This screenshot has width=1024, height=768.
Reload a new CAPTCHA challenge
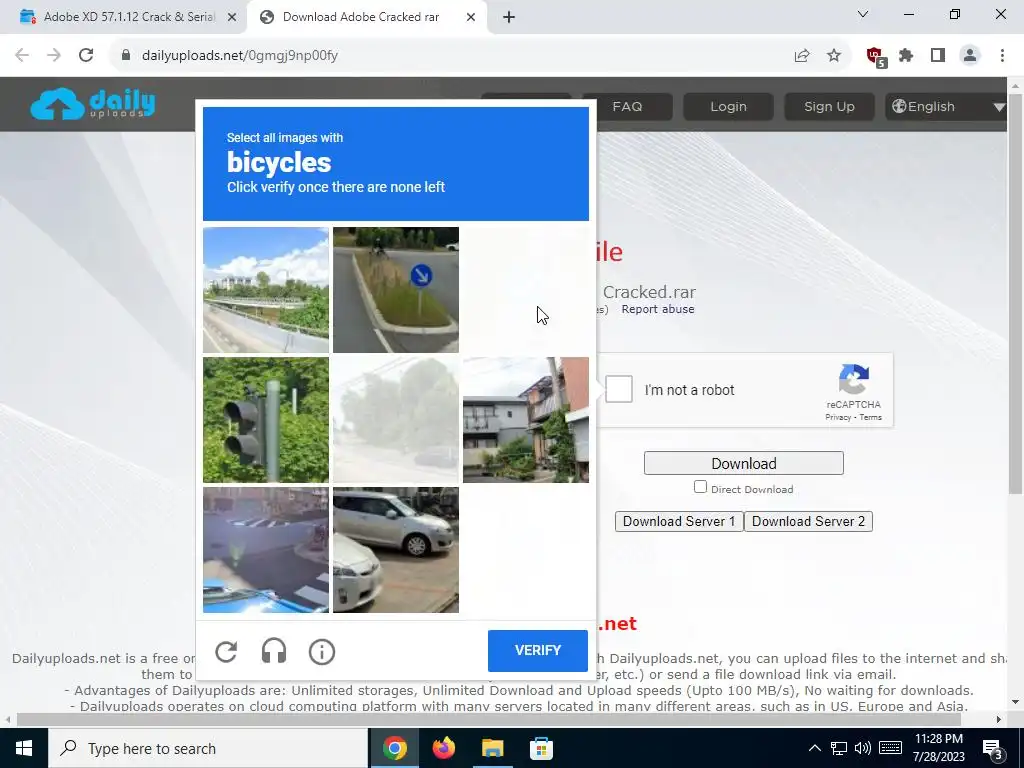tap(226, 651)
